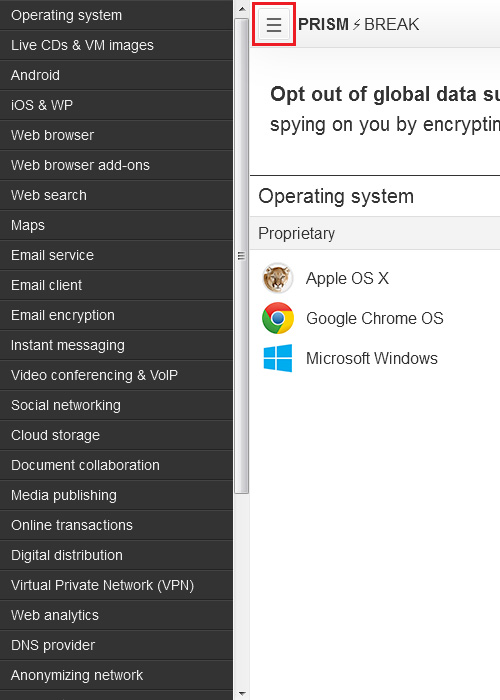This screenshot has width=500, height=700.
Task: Click the Microsoft Windows logo icon
Action: pyautogui.click(x=278, y=358)
